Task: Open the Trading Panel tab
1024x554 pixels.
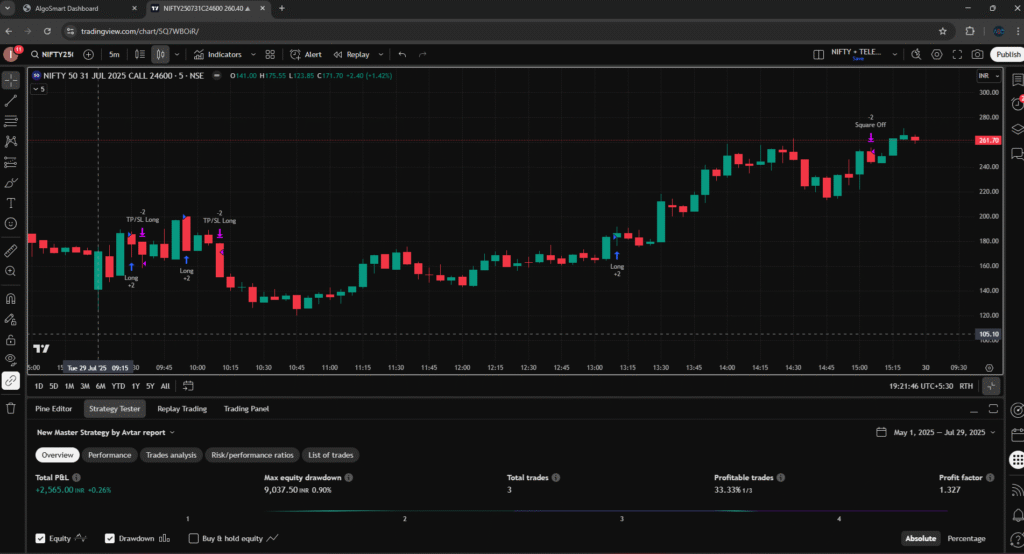Action: [x=246, y=409]
